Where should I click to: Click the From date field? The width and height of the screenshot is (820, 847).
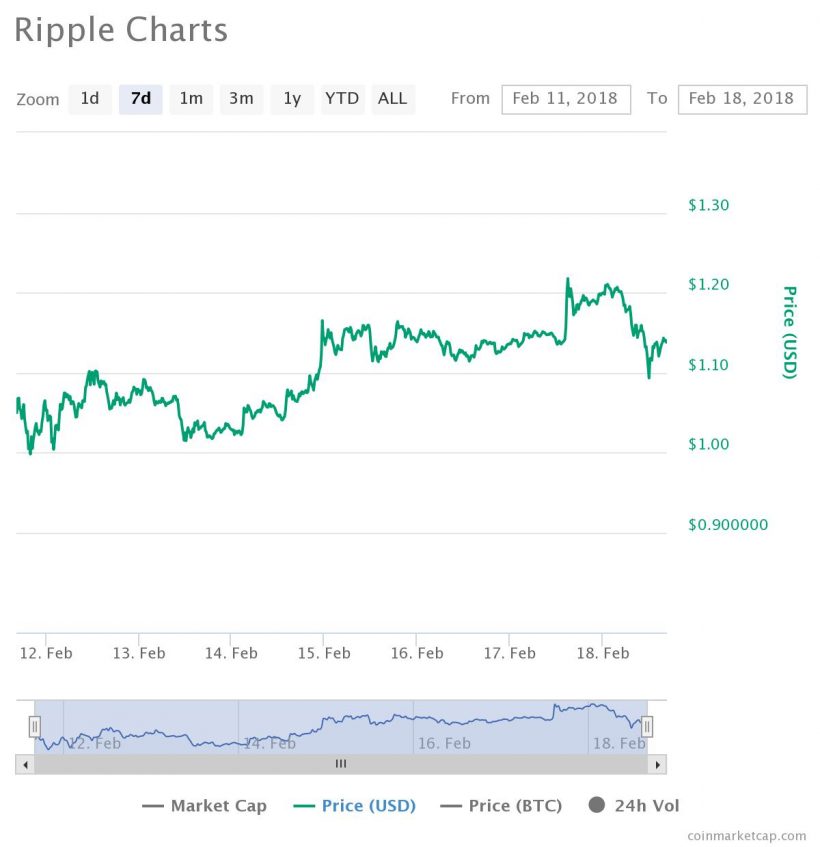click(566, 99)
